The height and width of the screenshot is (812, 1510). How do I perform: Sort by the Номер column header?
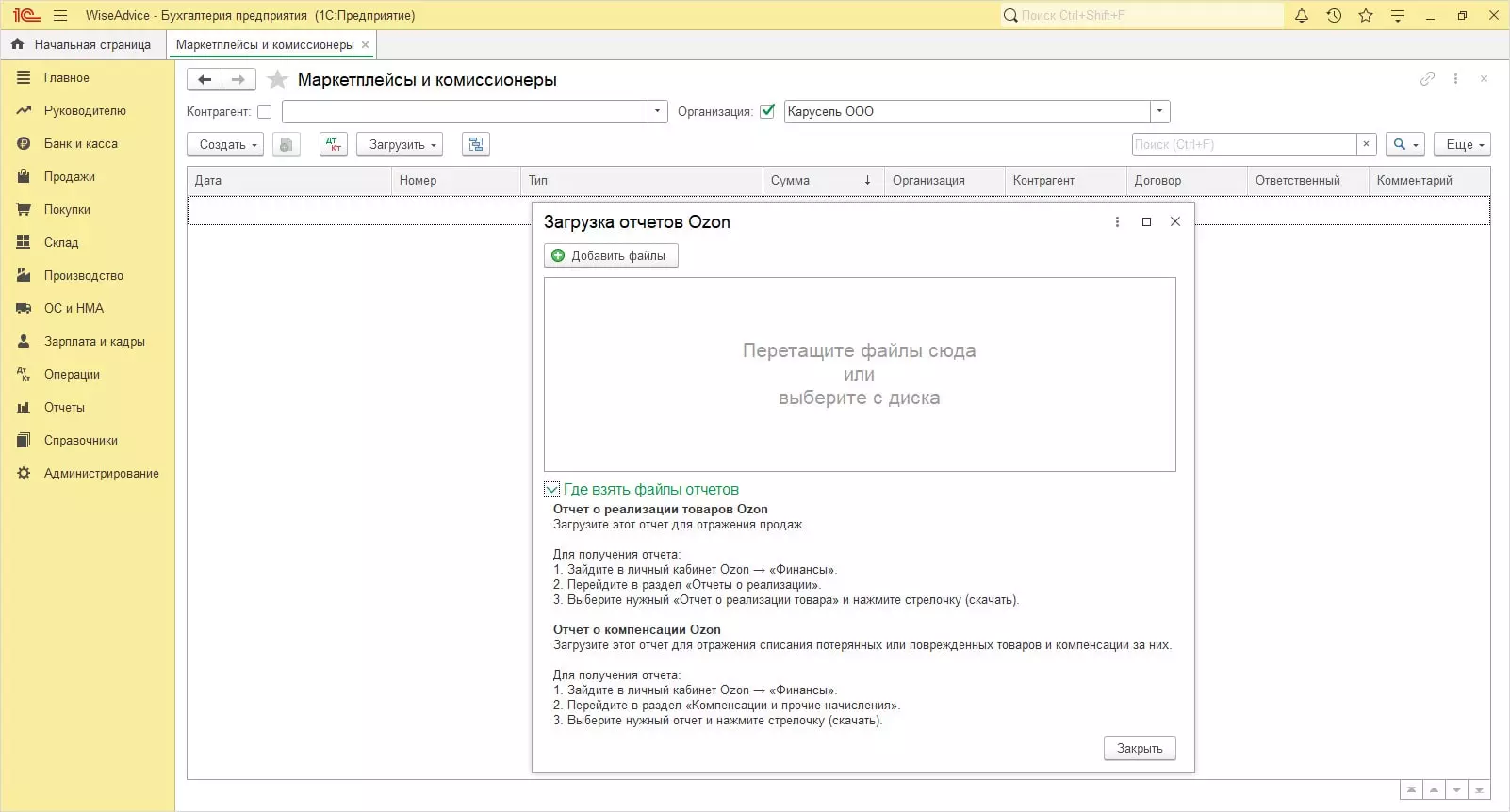(x=456, y=181)
